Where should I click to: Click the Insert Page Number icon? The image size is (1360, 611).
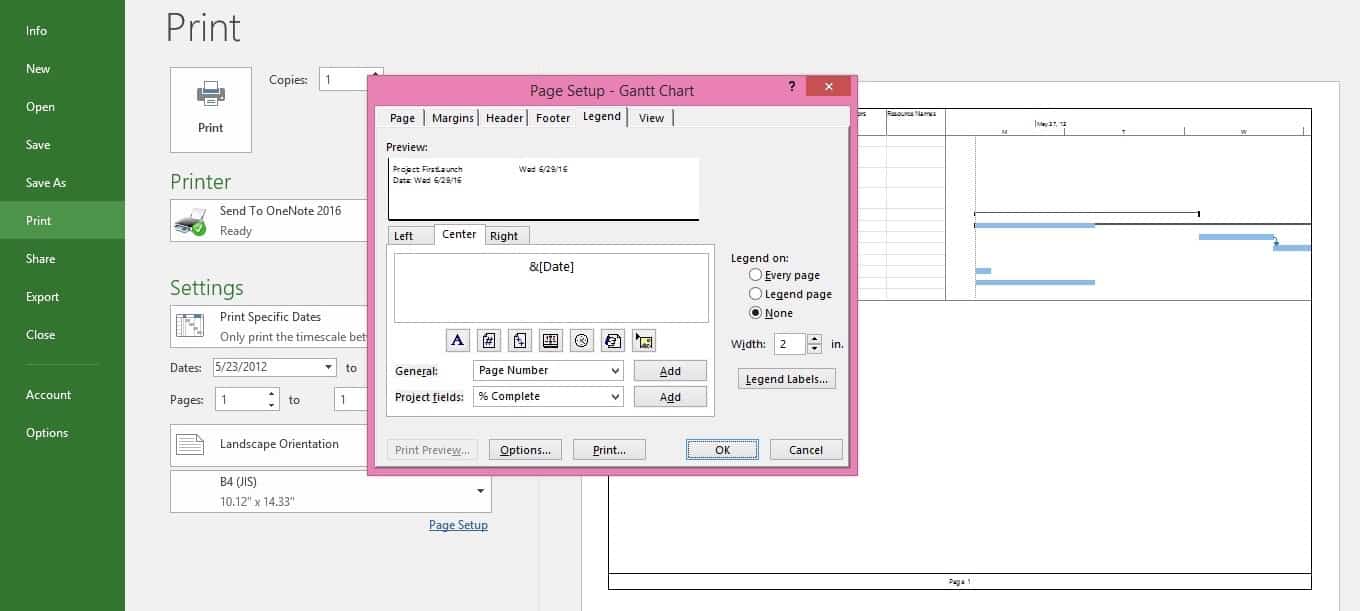pos(488,341)
